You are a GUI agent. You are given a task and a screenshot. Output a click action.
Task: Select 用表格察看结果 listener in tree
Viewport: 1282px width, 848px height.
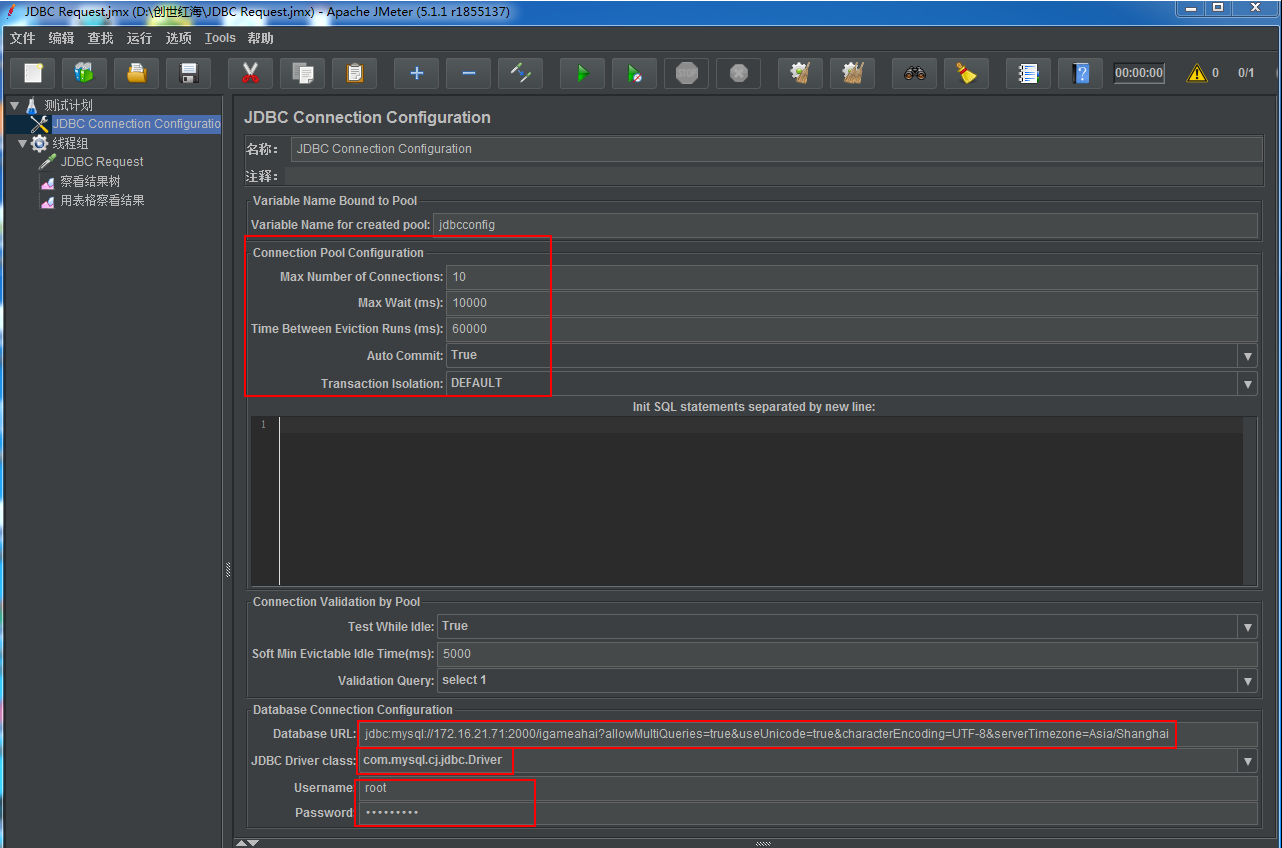[x=102, y=200]
